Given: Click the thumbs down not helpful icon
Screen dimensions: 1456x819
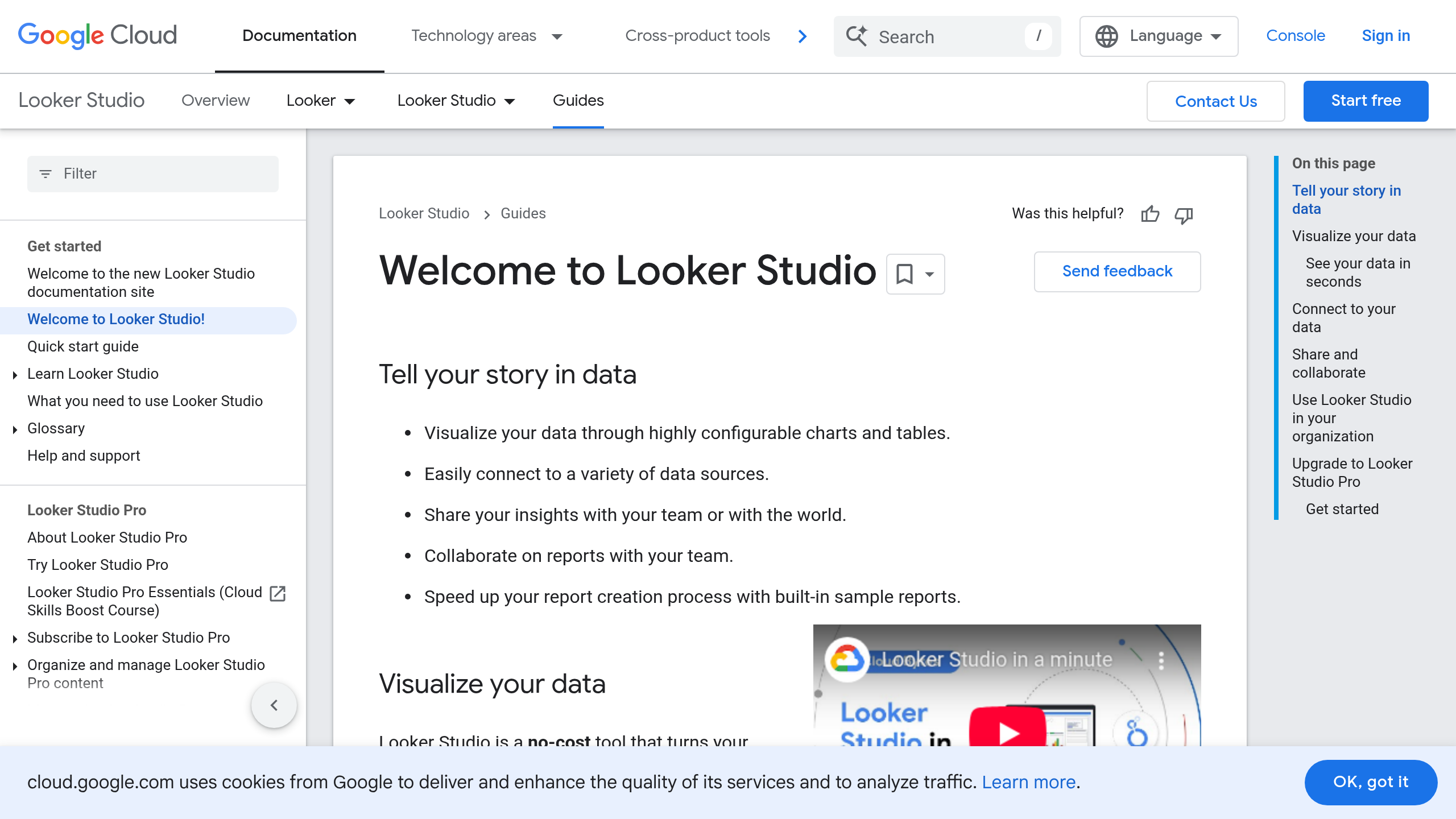Looking at the screenshot, I should [1184, 214].
